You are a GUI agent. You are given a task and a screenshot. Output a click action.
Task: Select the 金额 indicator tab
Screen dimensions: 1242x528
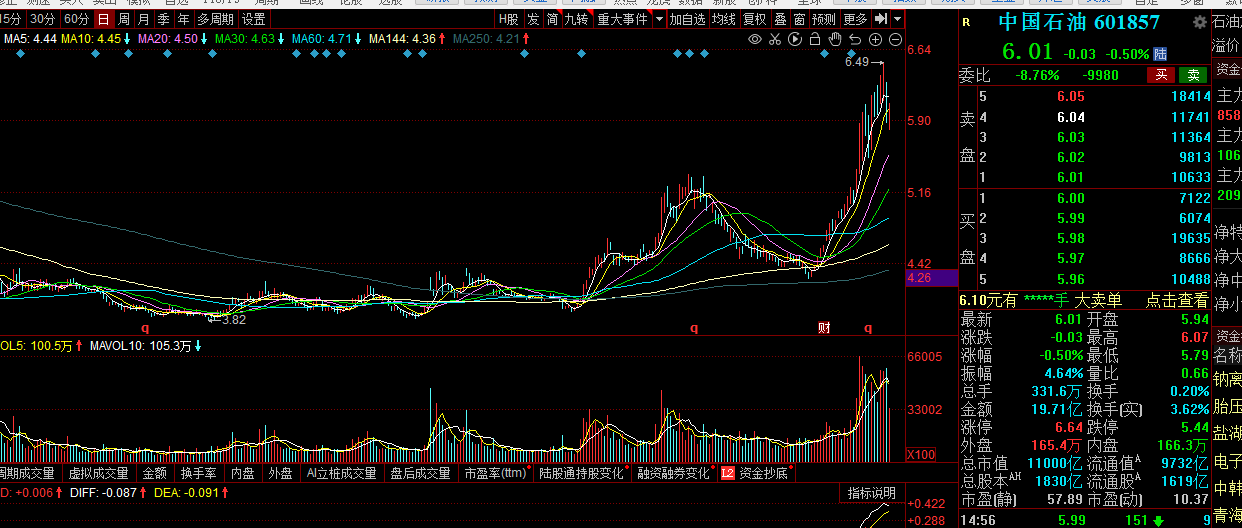click(155, 474)
